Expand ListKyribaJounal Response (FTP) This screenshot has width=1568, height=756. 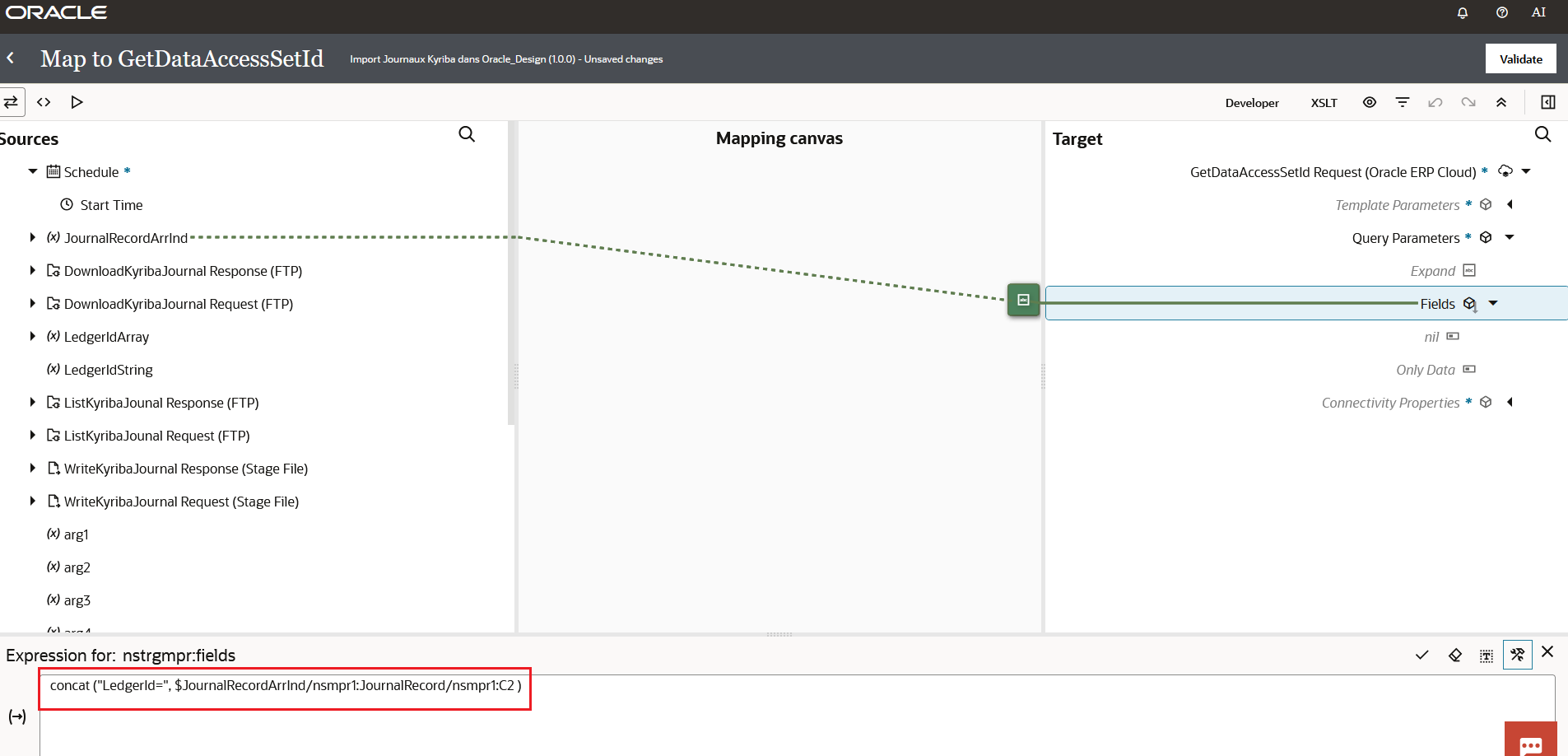click(33, 402)
